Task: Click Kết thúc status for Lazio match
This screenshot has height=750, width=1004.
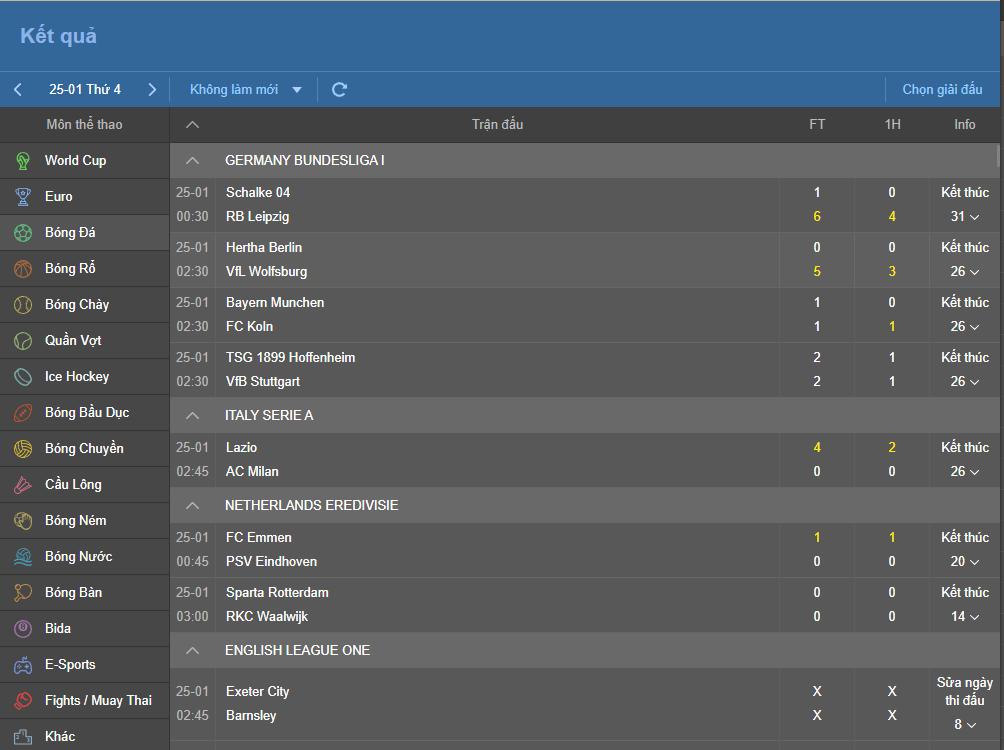Action: click(964, 448)
